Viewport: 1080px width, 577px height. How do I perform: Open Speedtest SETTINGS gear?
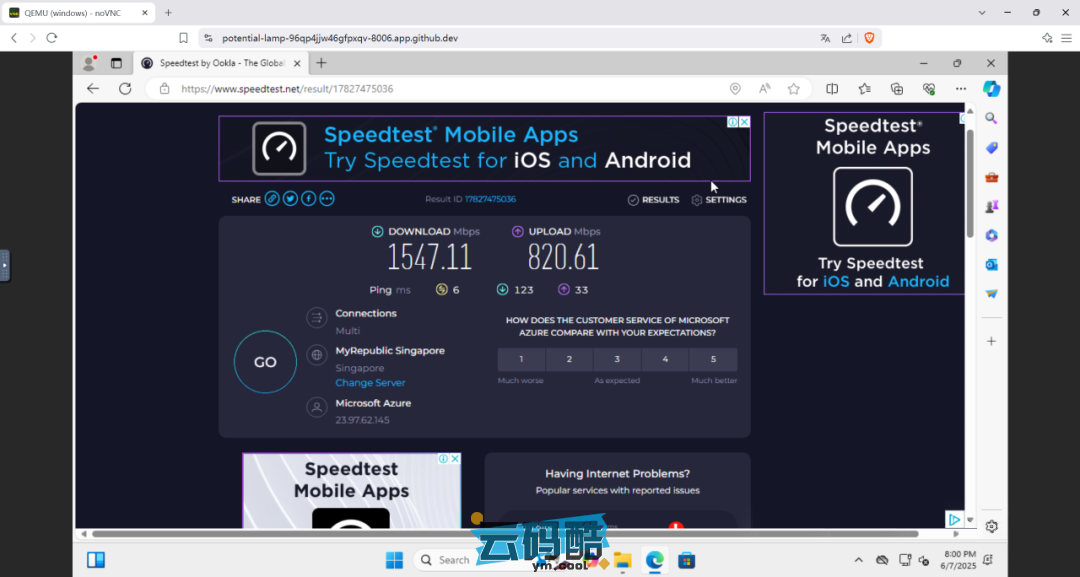click(719, 200)
